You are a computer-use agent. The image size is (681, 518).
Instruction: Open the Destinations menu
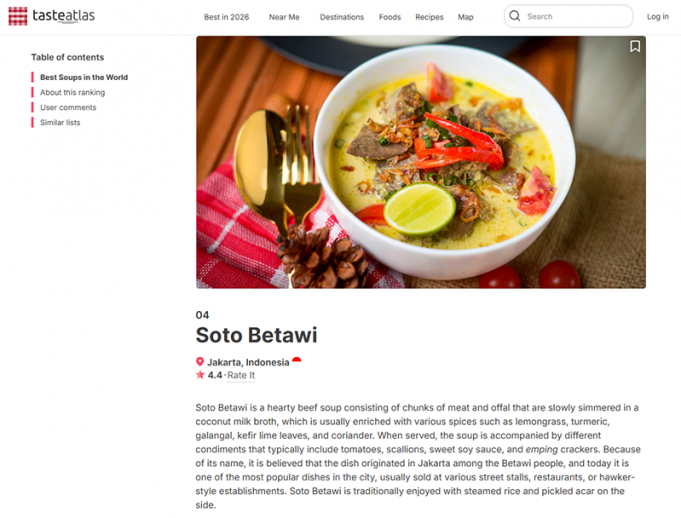click(x=342, y=17)
